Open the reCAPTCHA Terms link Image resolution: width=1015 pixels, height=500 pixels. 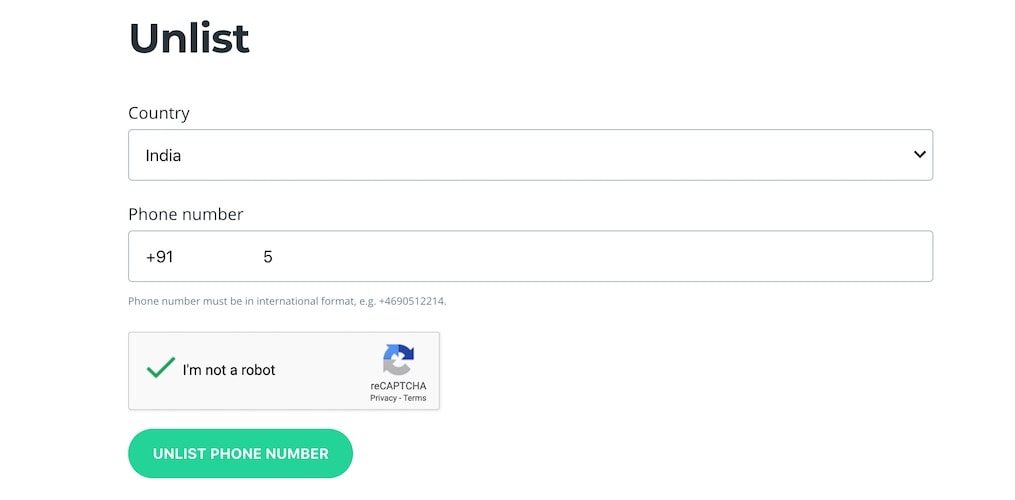pos(415,398)
